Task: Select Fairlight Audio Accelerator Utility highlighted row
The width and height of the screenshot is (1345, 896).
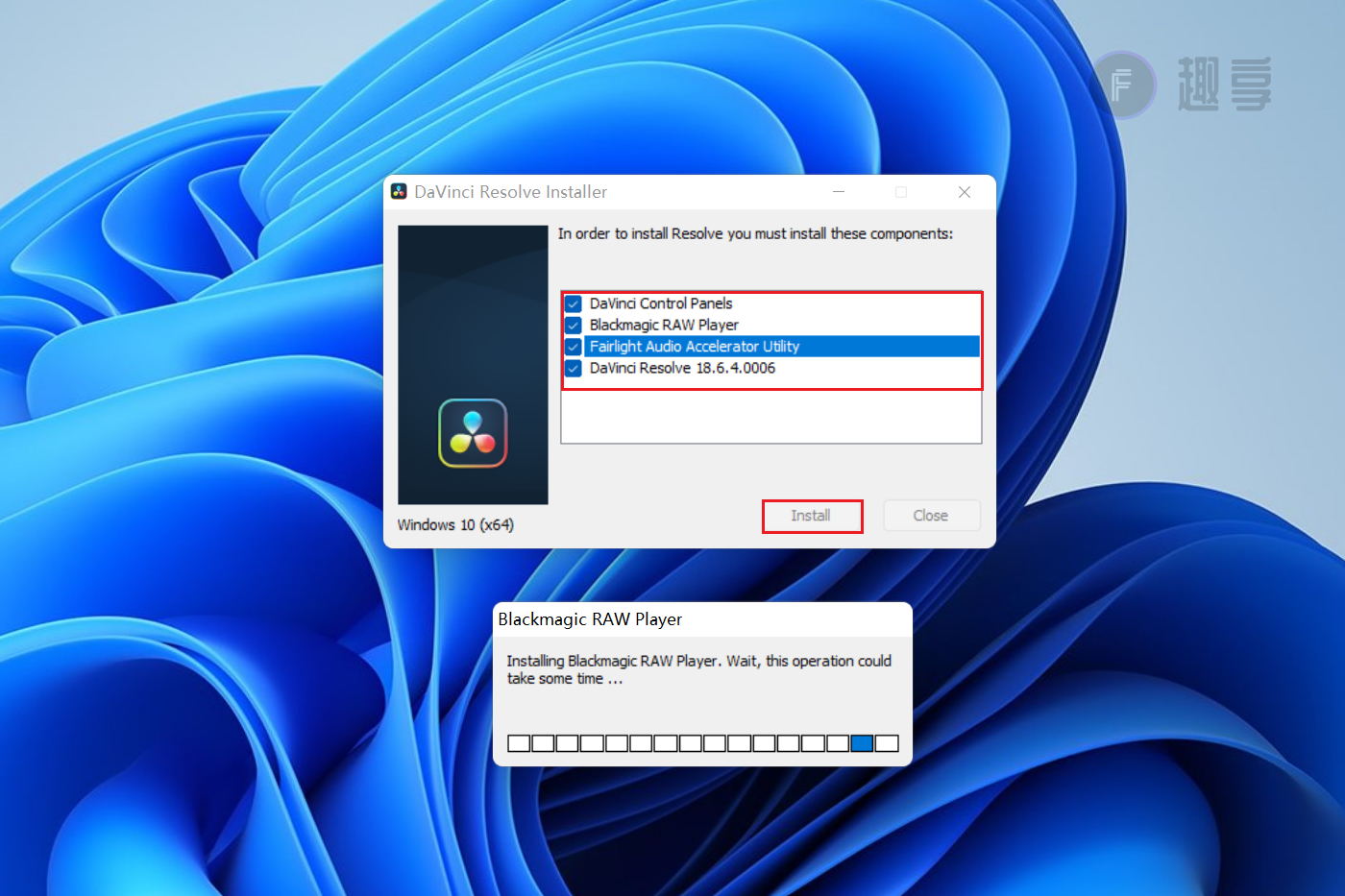Action: coord(782,347)
